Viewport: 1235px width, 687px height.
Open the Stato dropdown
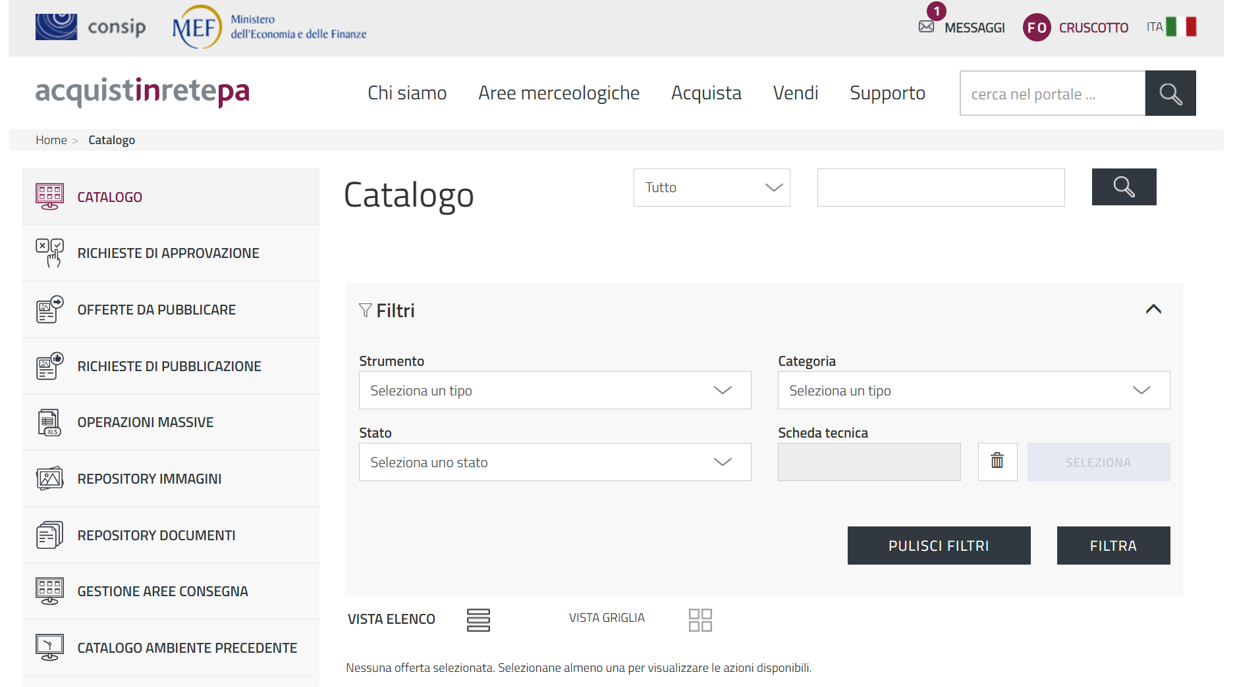(x=554, y=463)
